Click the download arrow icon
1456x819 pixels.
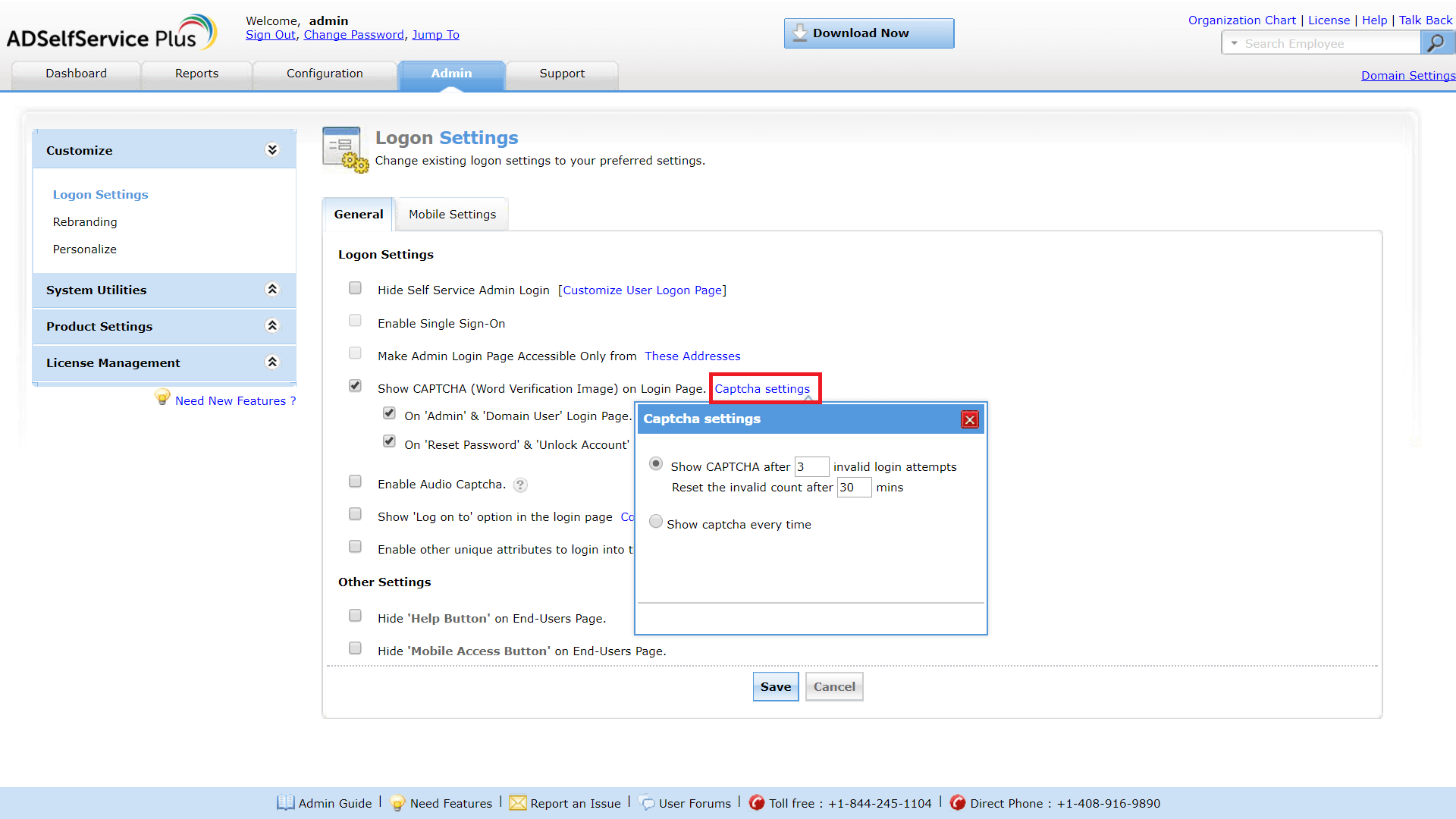tap(799, 33)
